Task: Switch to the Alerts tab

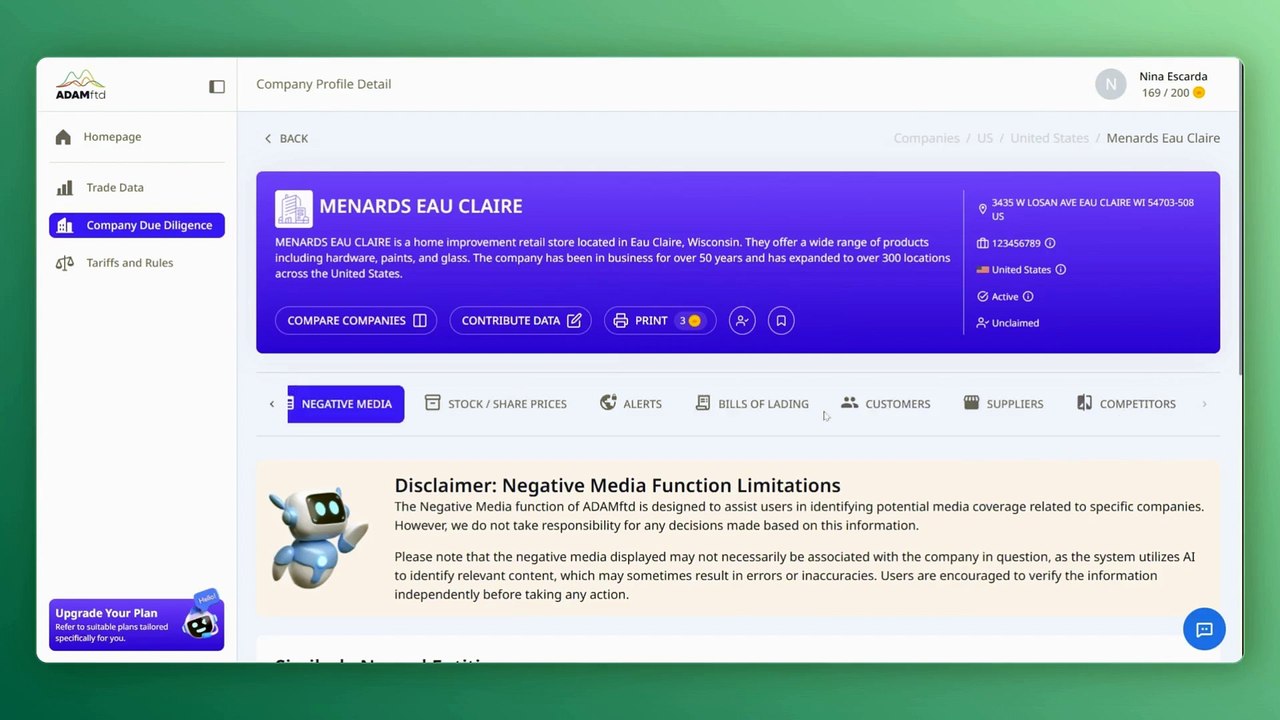Action: [631, 404]
